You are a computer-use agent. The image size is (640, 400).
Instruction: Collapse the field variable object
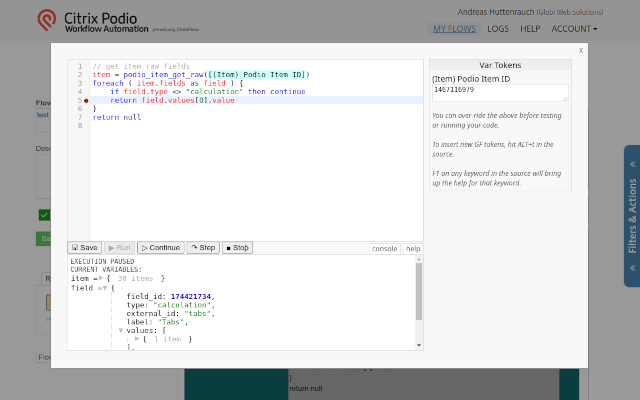click(x=105, y=287)
